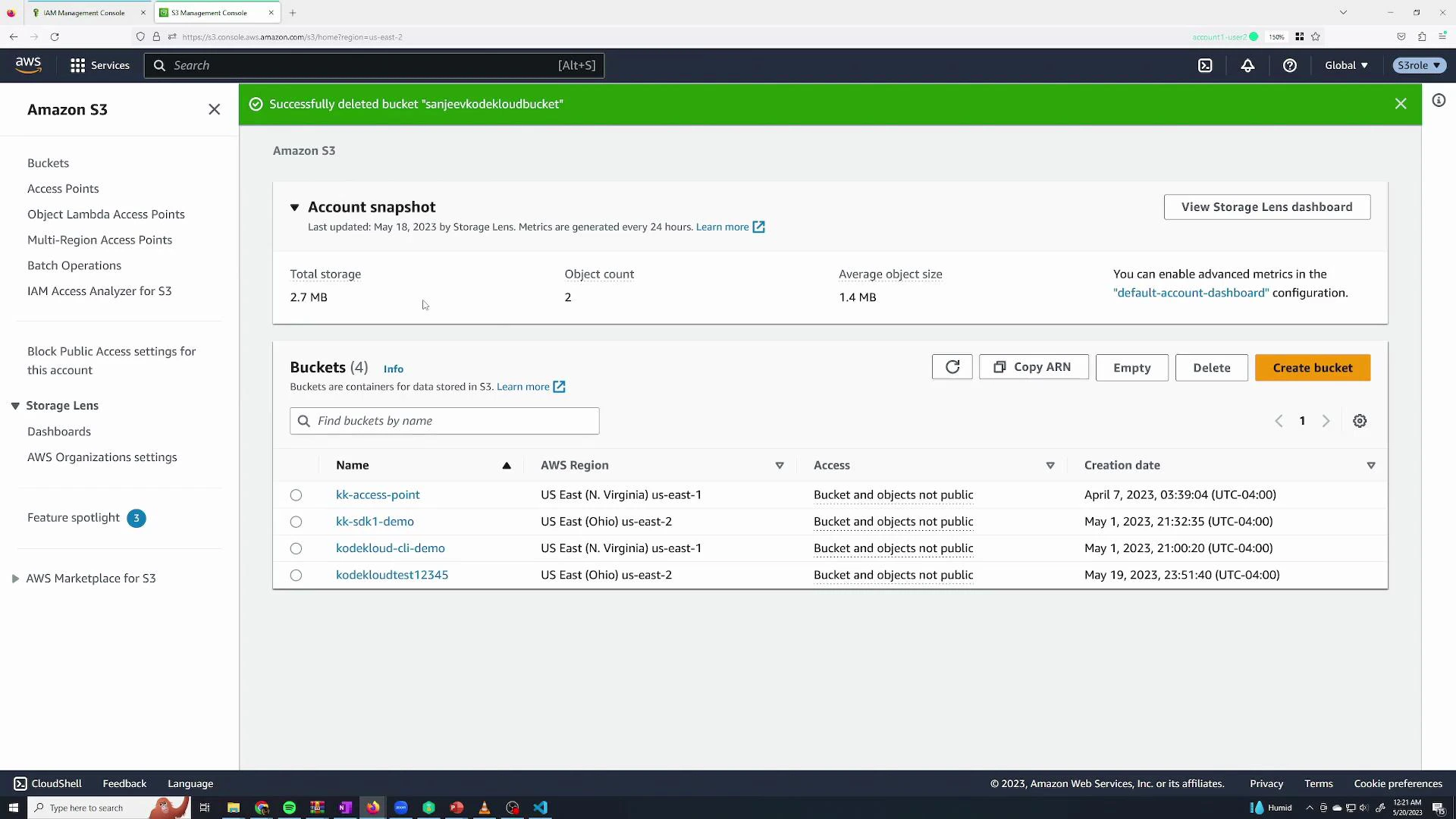This screenshot has height=819, width=1456.
Task: Open the AWS Region column filter dropdown
Action: click(x=780, y=466)
